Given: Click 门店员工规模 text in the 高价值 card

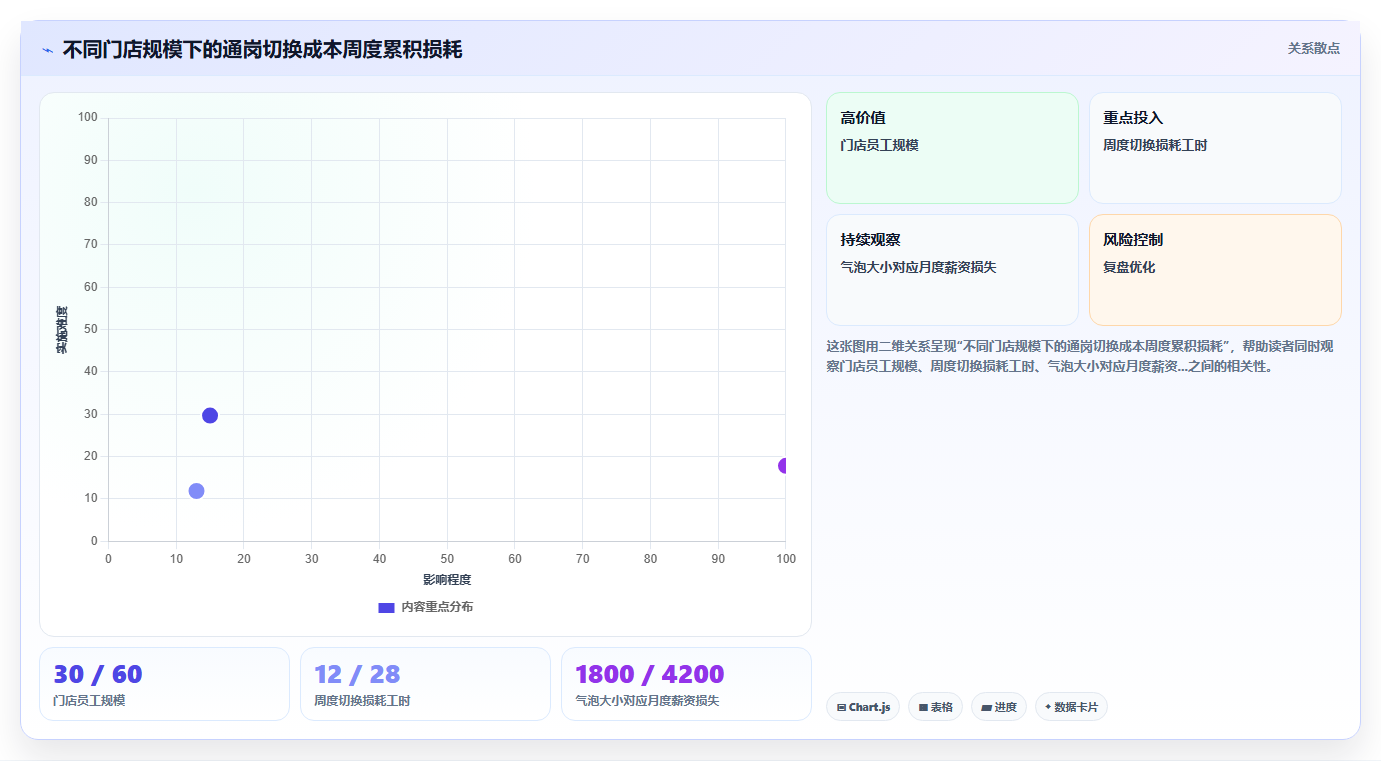Looking at the screenshot, I should (x=880, y=145).
